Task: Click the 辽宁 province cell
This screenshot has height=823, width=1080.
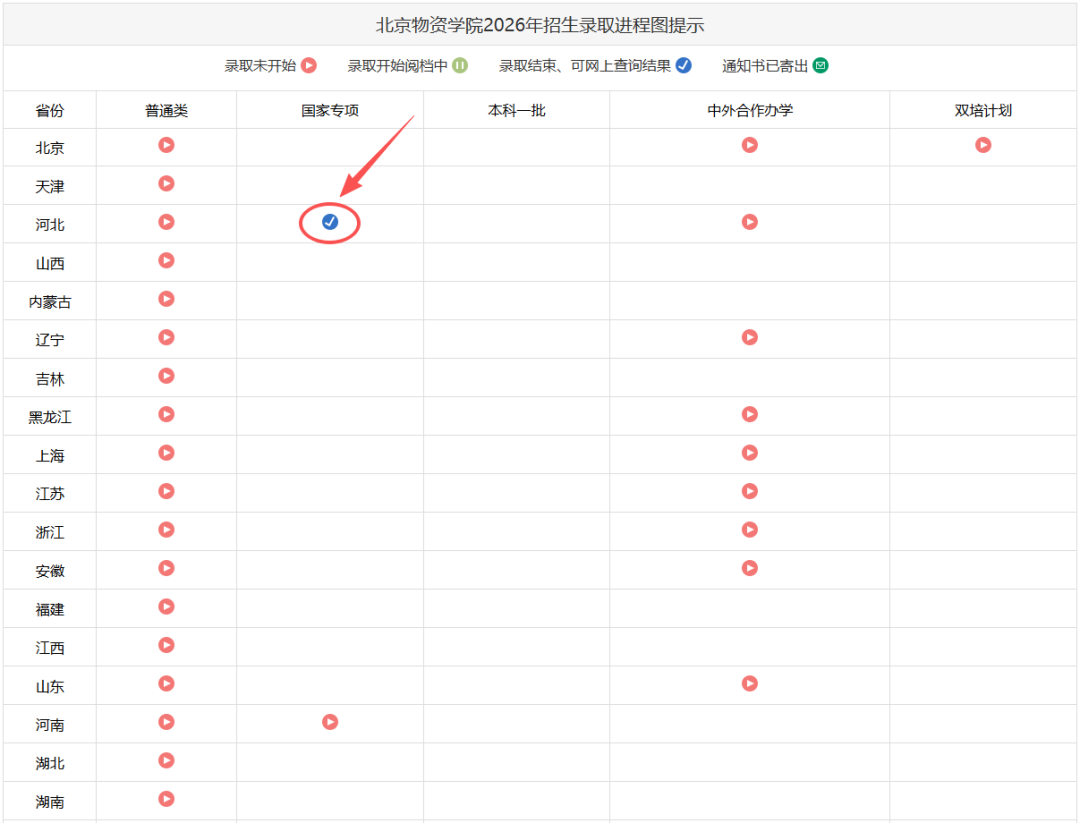Action: 50,340
